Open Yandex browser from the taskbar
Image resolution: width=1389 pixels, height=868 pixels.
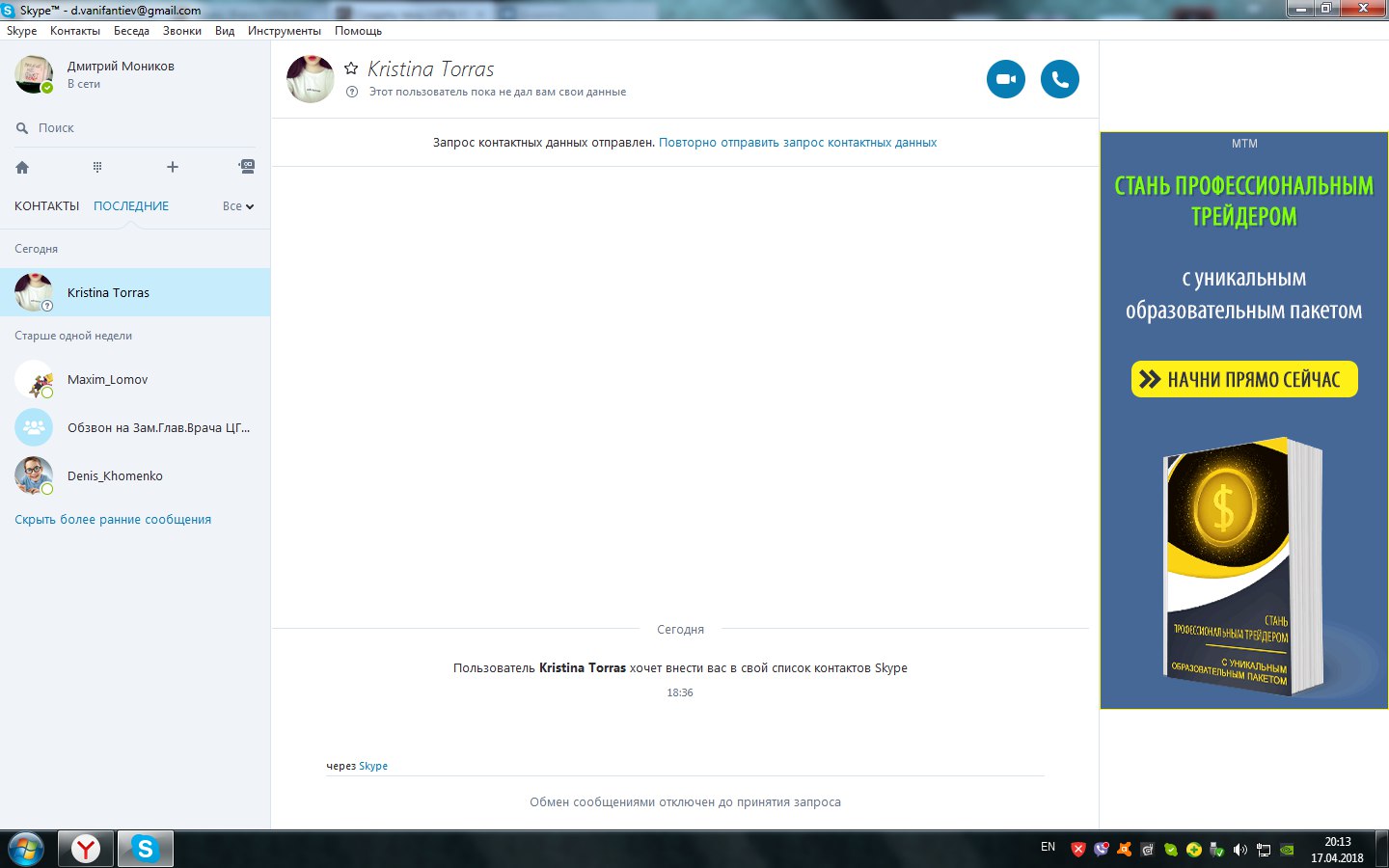point(86,849)
